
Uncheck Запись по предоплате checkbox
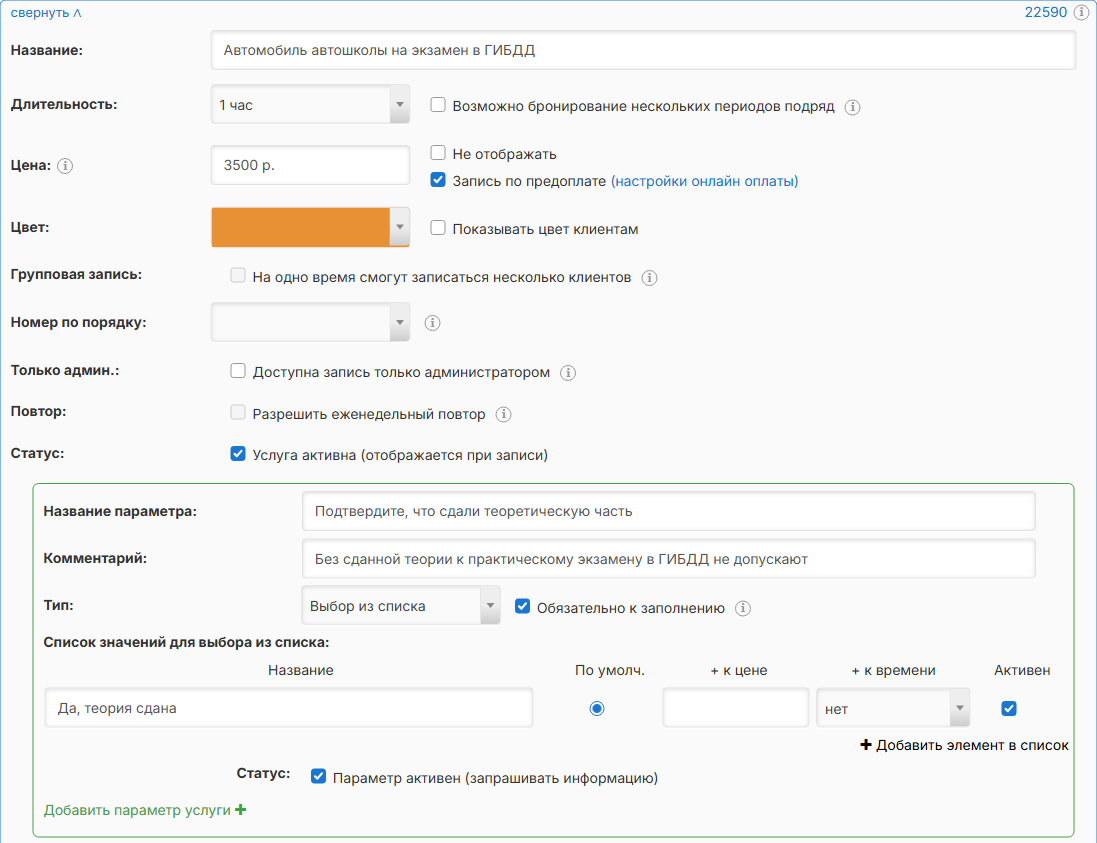(x=438, y=180)
